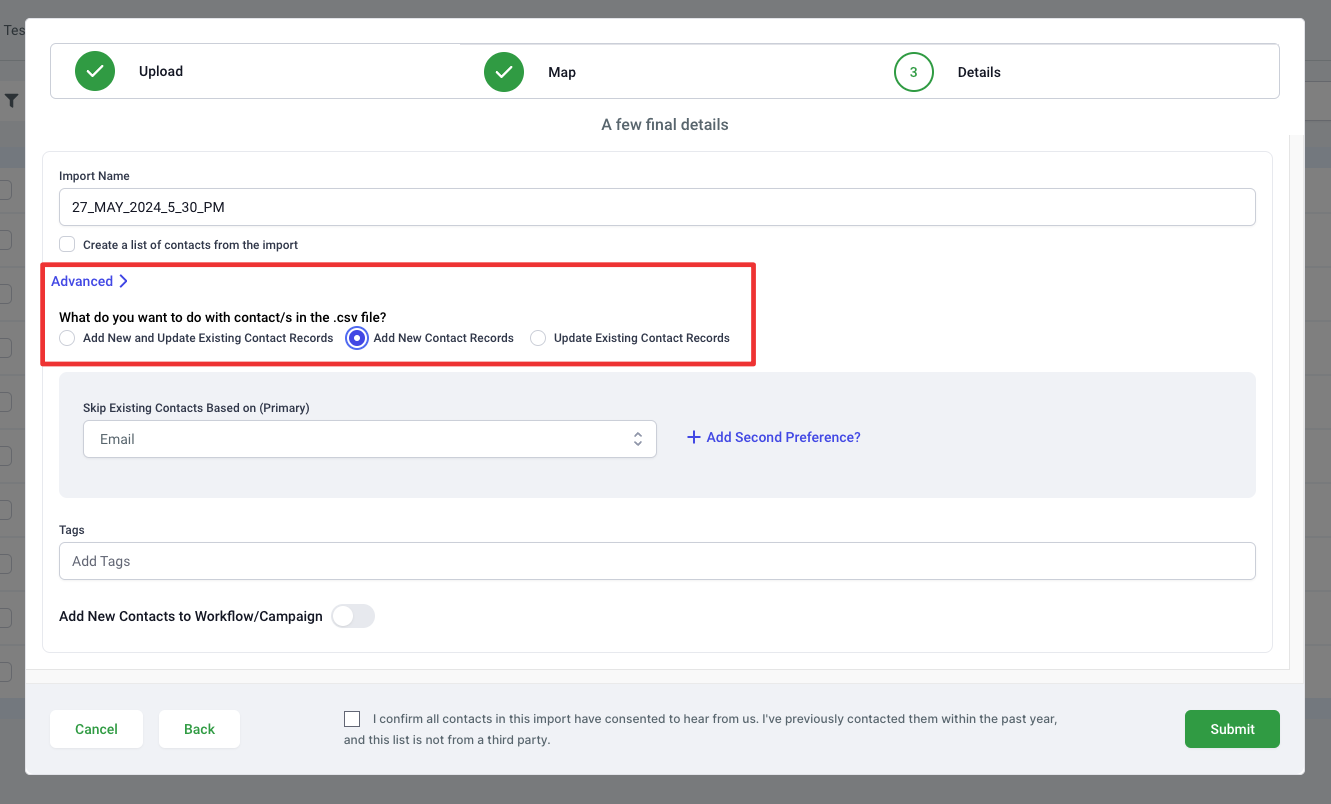This screenshot has width=1331, height=804.
Task: Click the up-down arrows in Email selector
Action: (x=637, y=439)
